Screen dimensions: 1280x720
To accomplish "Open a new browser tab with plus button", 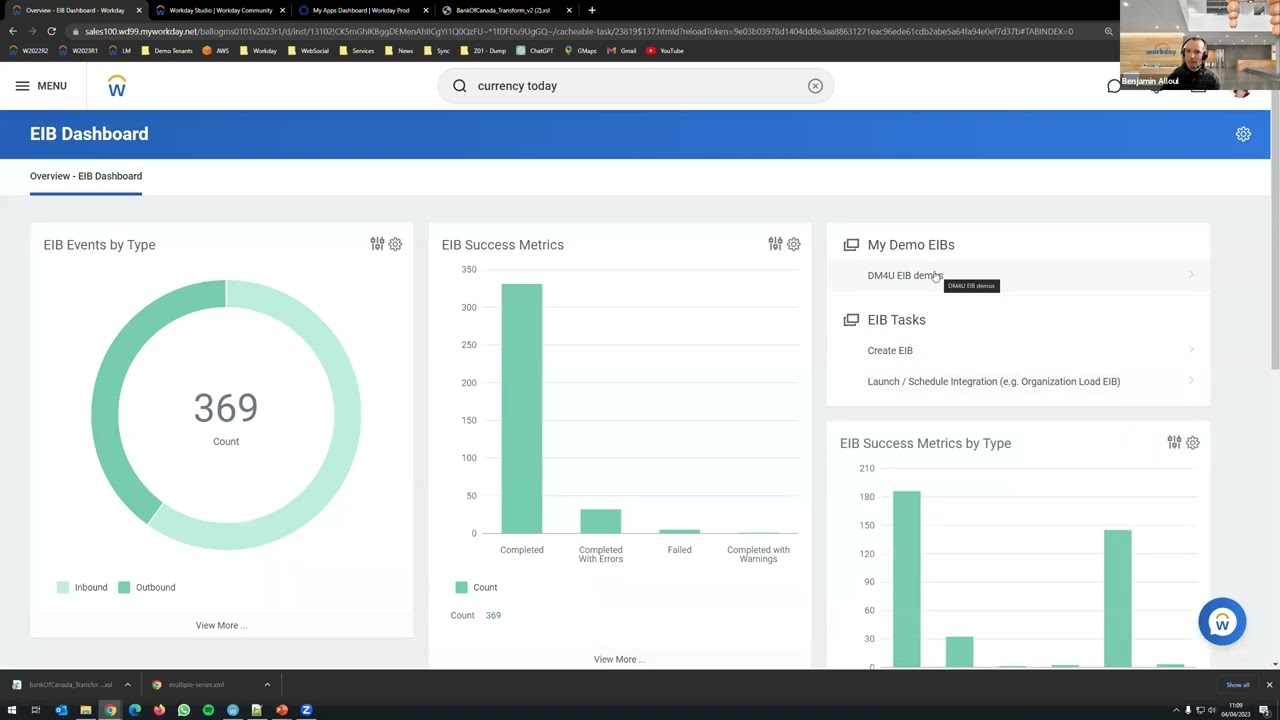I will click(x=592, y=10).
